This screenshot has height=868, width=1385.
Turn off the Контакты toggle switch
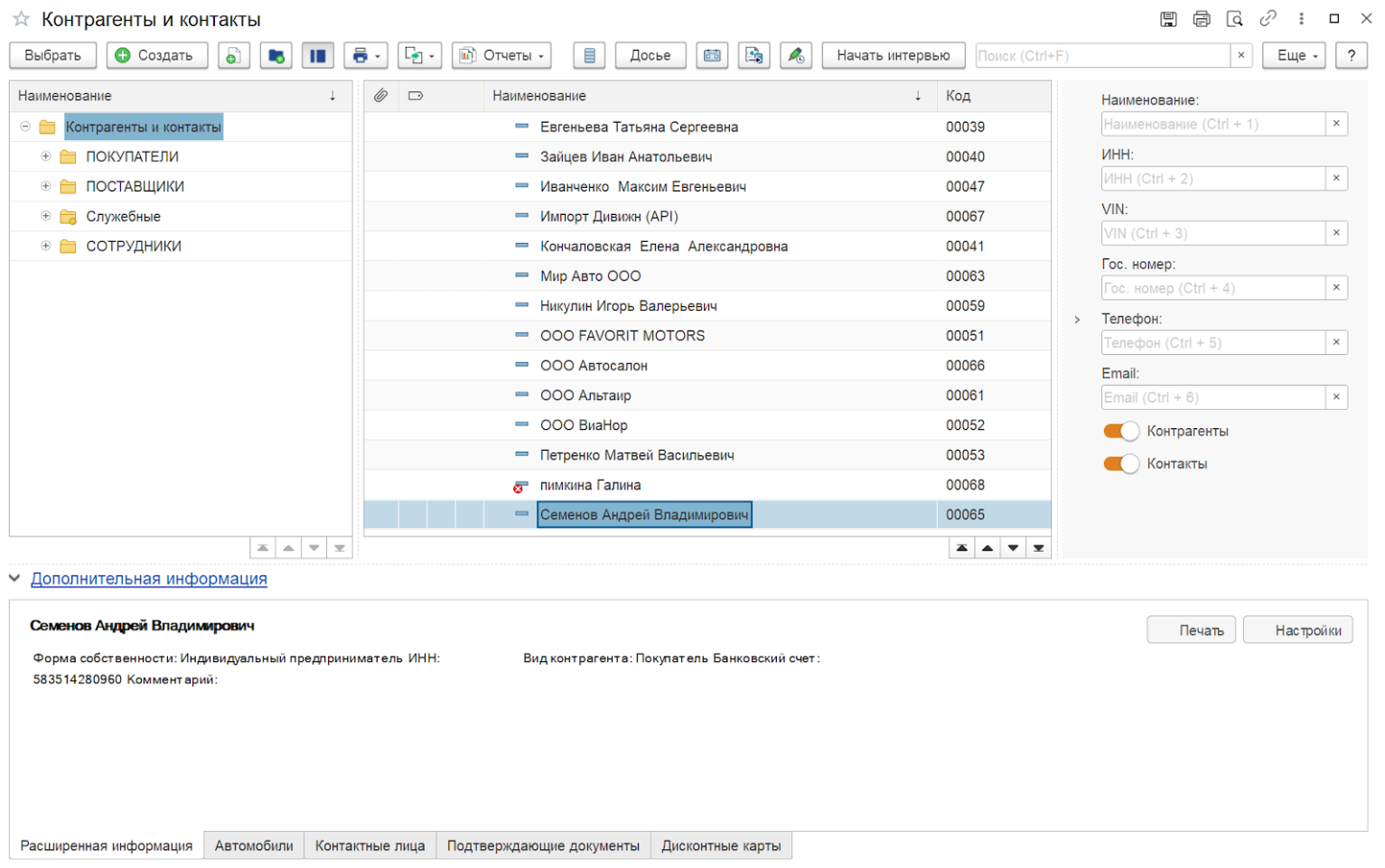(1121, 464)
